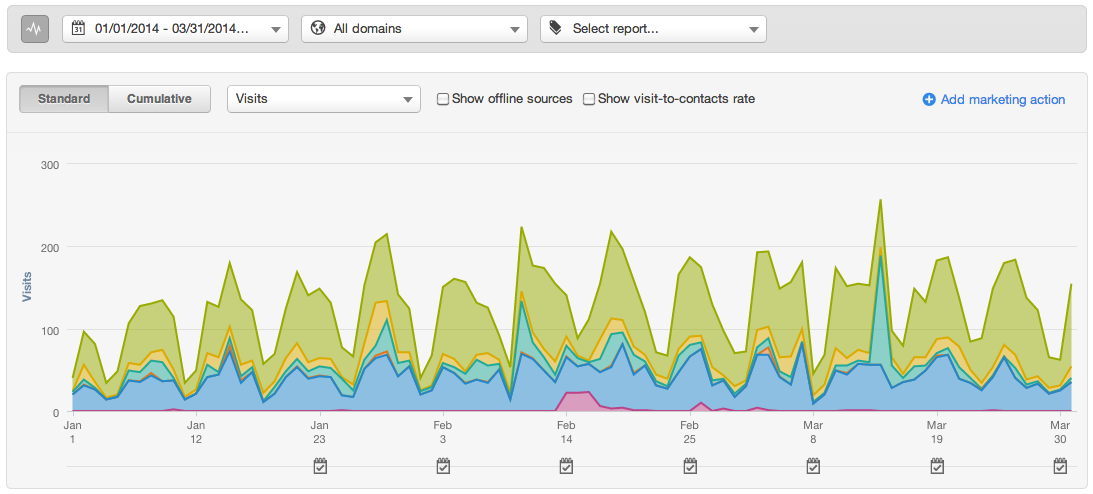1093x494 pixels.
Task: Open the marketing action marker under Jan 23
Action: (320, 466)
